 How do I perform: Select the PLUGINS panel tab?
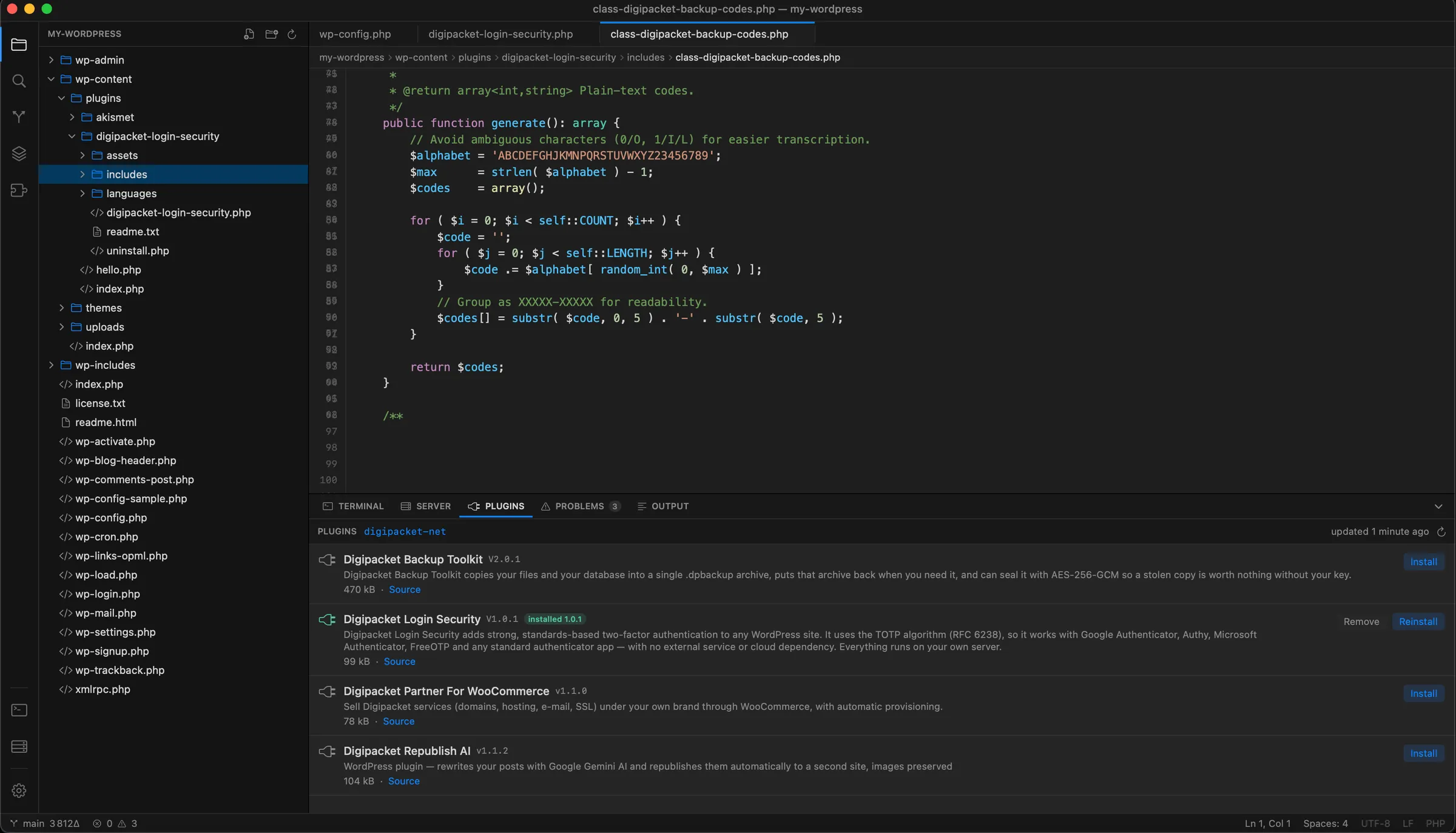click(x=496, y=507)
